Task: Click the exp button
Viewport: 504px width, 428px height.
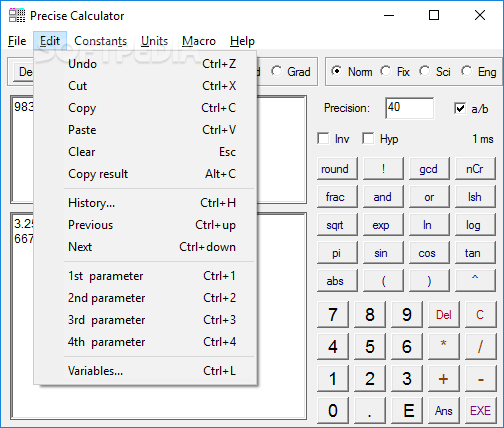Action: (x=383, y=225)
